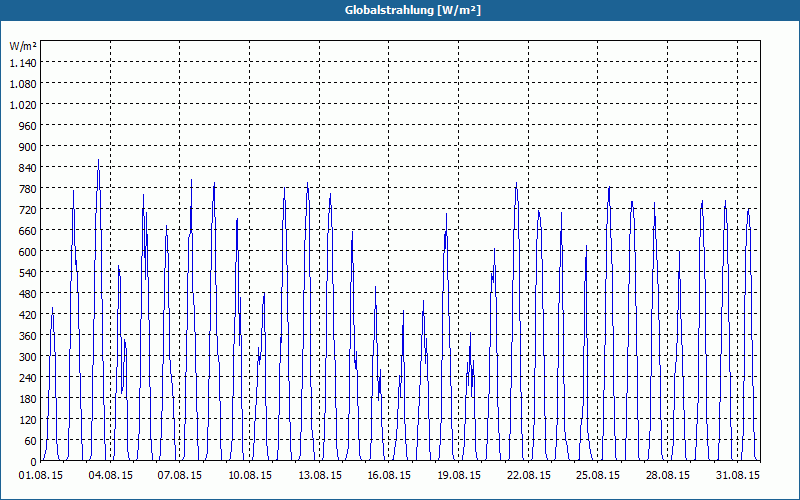Click the 120 y-axis value
Image resolution: width=800 pixels, height=500 pixels.
click(x=28, y=419)
